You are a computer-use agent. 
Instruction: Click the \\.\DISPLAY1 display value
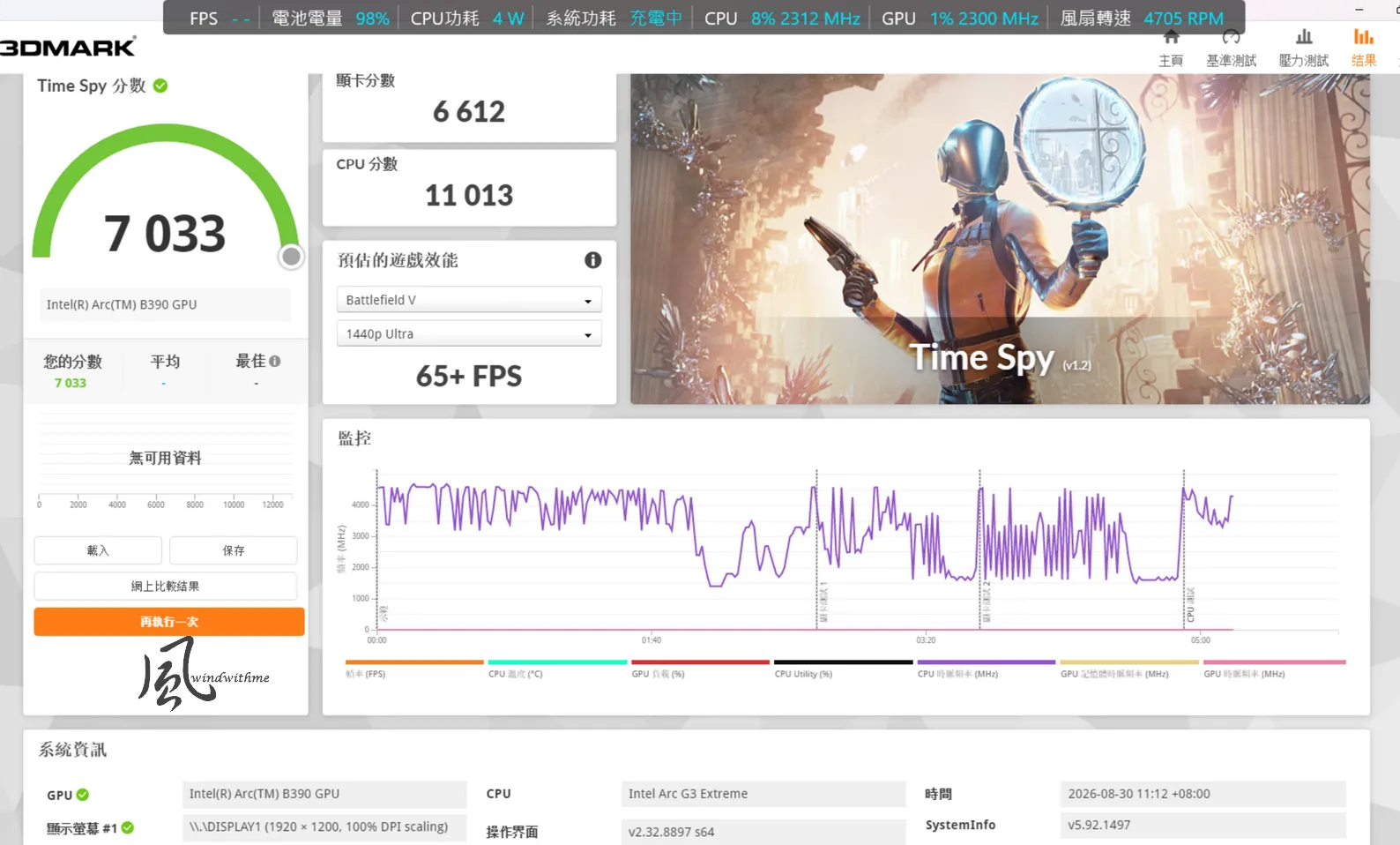click(324, 826)
